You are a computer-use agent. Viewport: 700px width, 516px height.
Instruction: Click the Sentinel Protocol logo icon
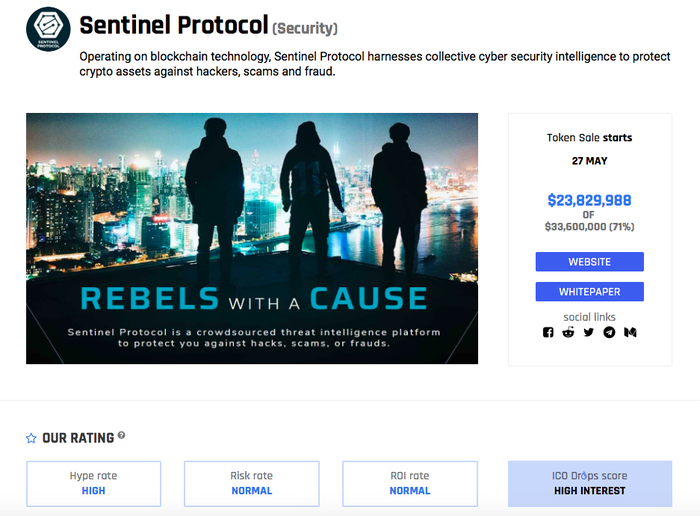pos(47,29)
